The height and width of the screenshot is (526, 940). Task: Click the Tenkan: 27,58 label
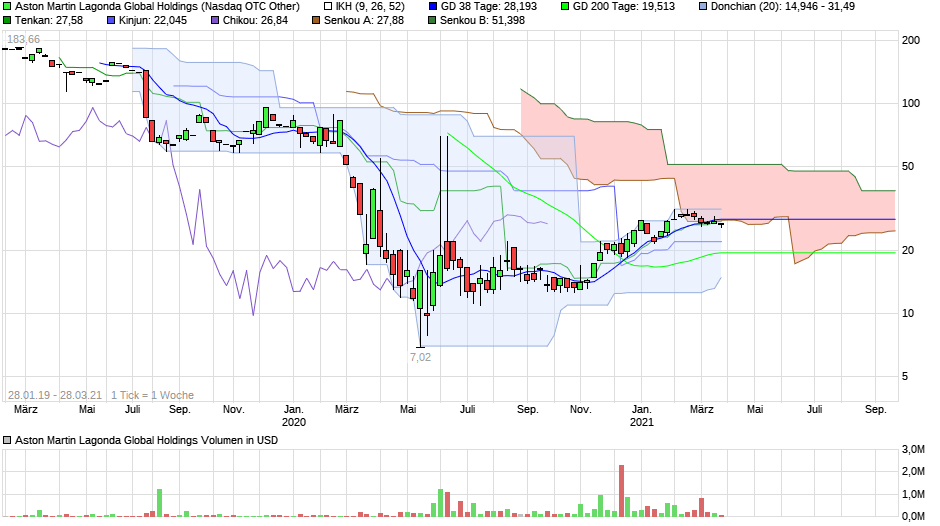pyautogui.click(x=49, y=20)
